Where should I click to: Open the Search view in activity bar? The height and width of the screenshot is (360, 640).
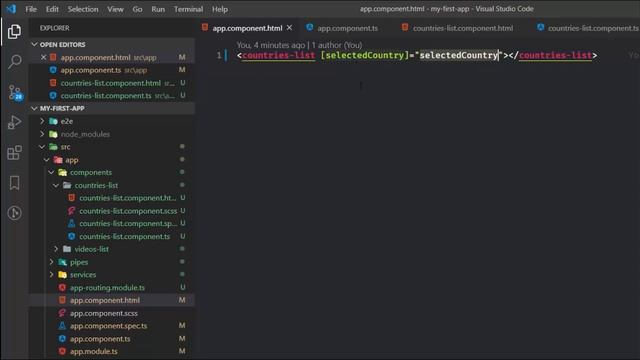tap(14, 62)
